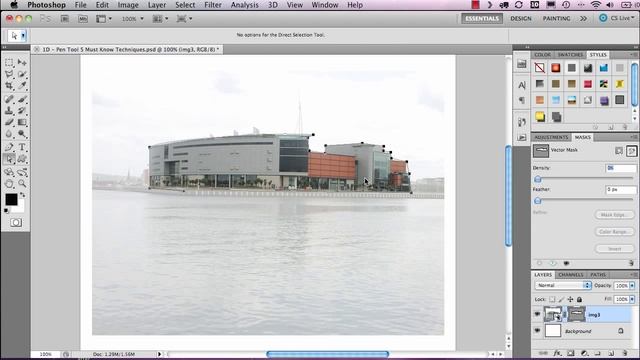Image resolution: width=640 pixels, height=360 pixels.
Task: Toggle Quick Mask mode
Action: (16, 222)
